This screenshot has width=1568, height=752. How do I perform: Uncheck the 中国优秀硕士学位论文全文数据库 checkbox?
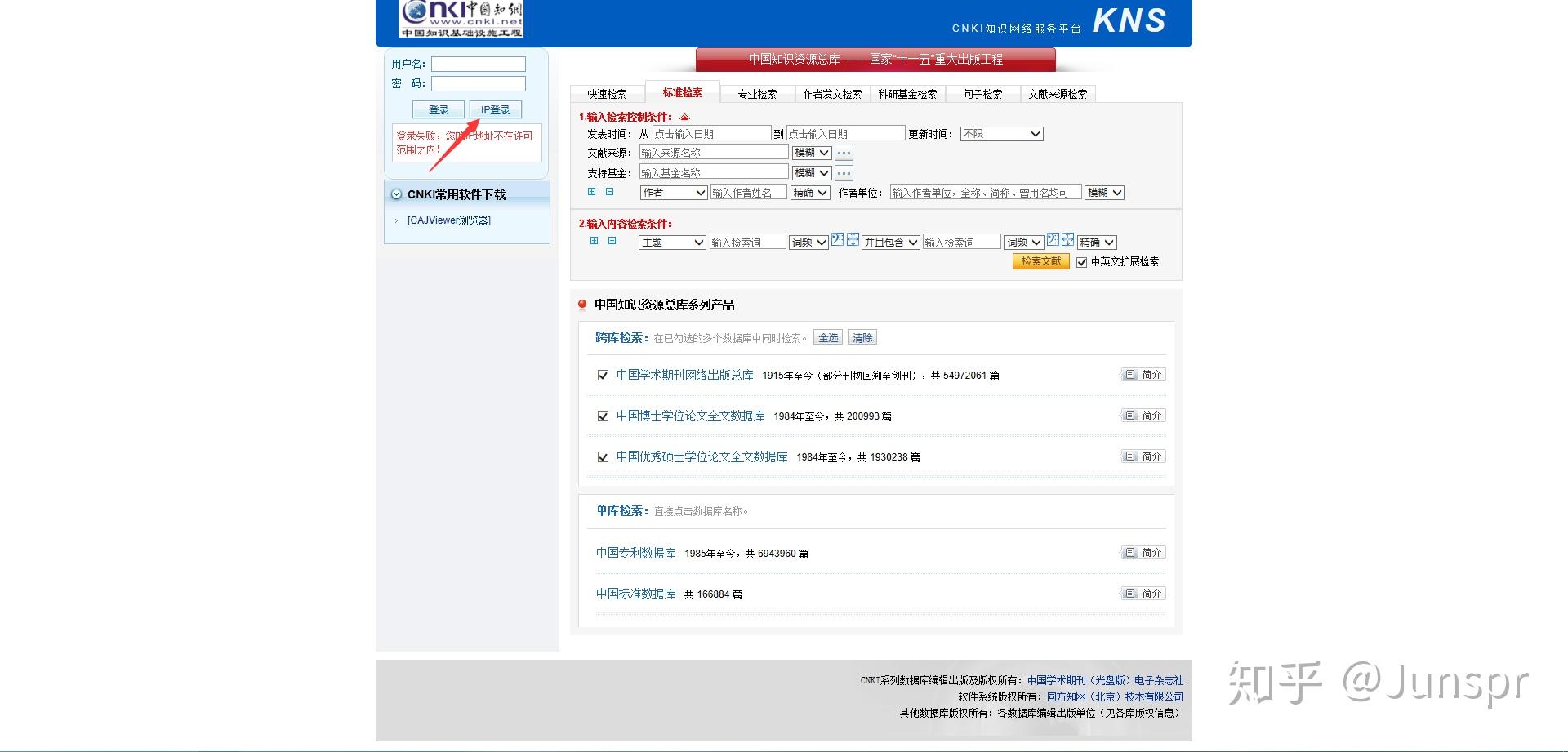[603, 457]
